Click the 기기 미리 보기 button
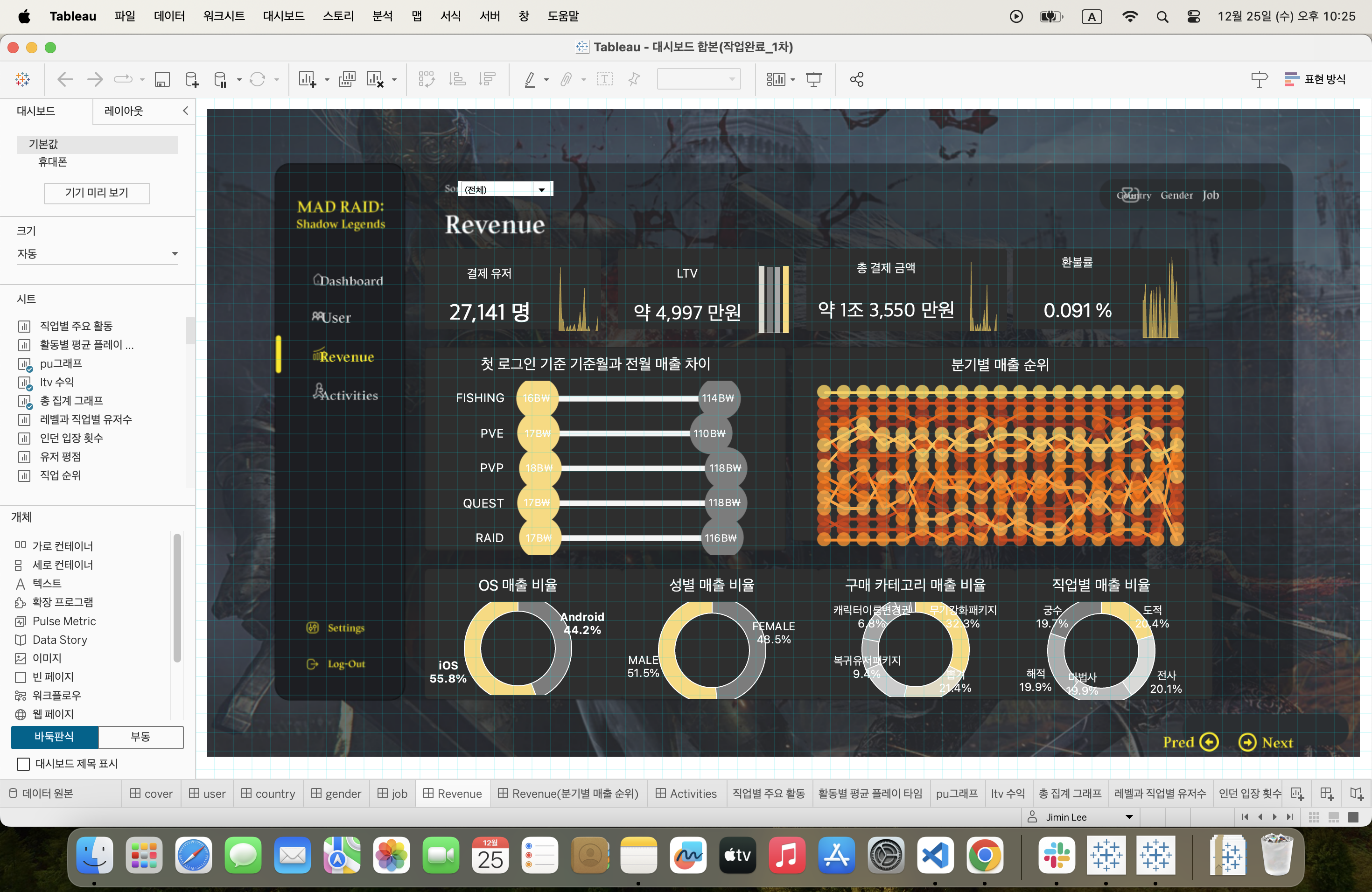1372x892 pixels. coord(97,193)
